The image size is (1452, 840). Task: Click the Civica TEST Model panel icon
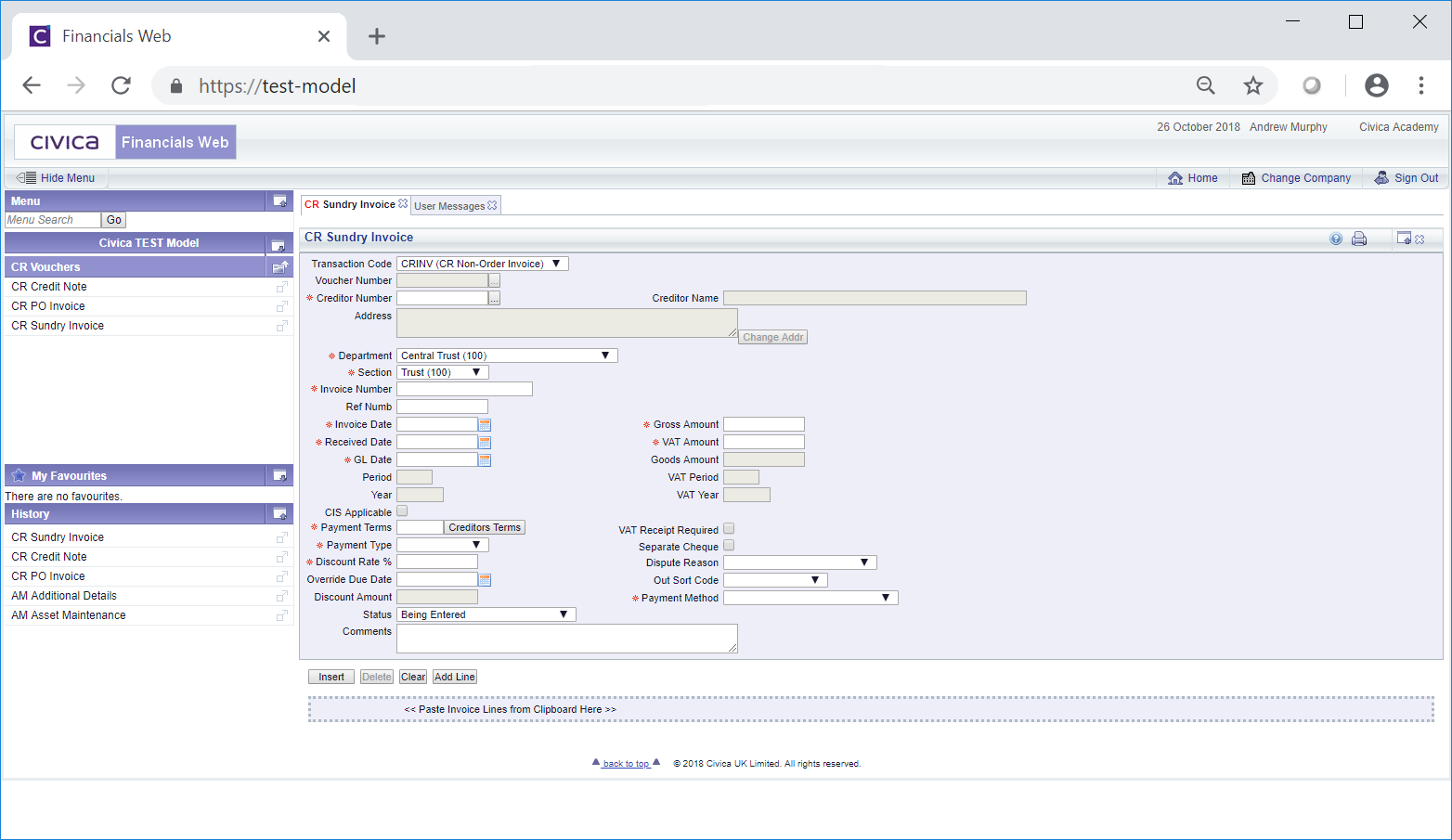tap(278, 245)
